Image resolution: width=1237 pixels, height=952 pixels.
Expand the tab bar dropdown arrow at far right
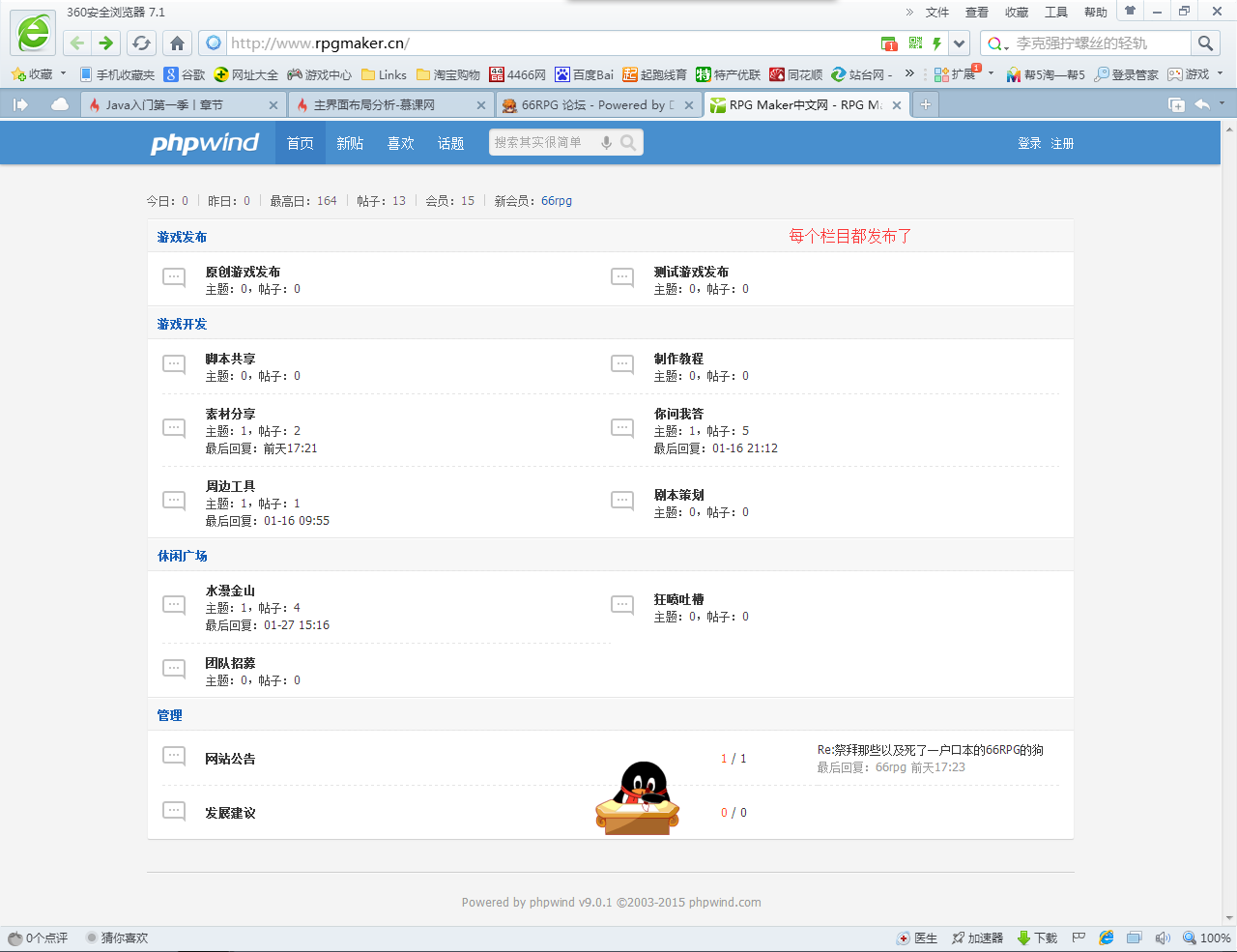coord(1222,104)
